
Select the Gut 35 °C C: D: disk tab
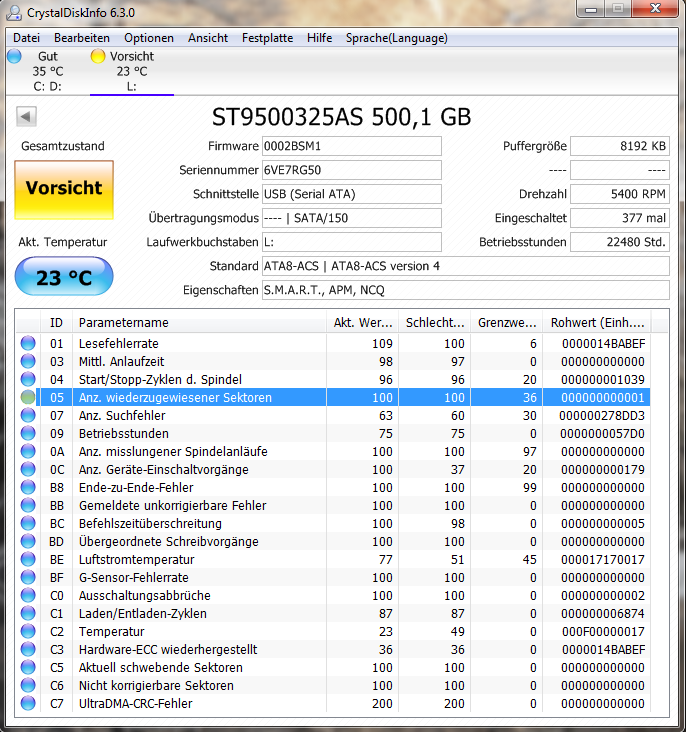(48, 71)
